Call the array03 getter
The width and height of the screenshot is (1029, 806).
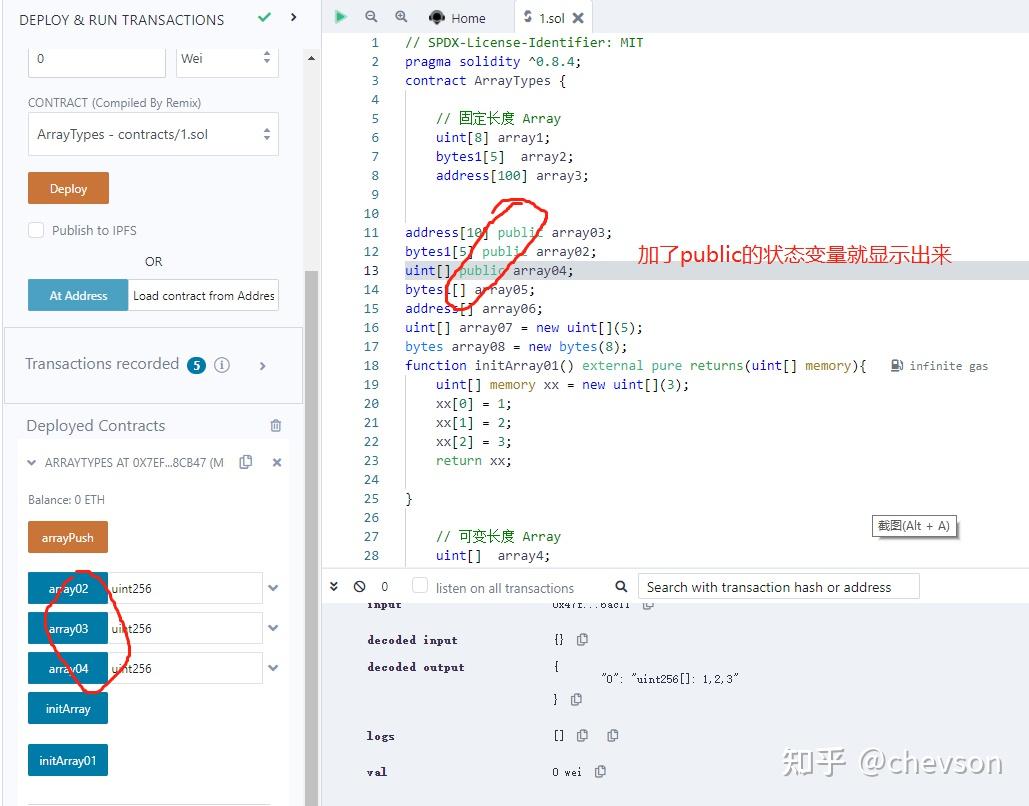[x=68, y=629]
